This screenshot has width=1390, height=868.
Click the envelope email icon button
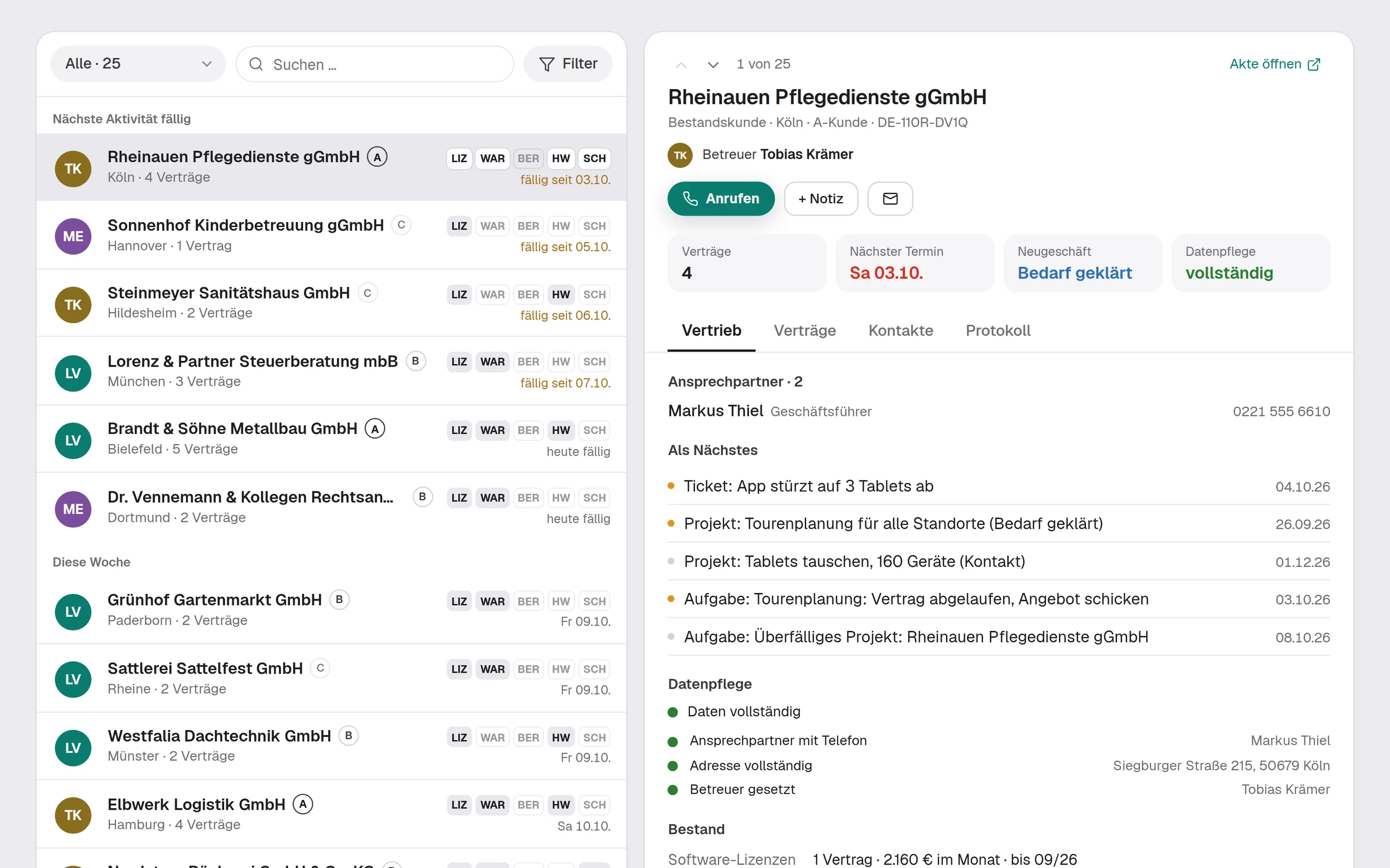coord(889,199)
